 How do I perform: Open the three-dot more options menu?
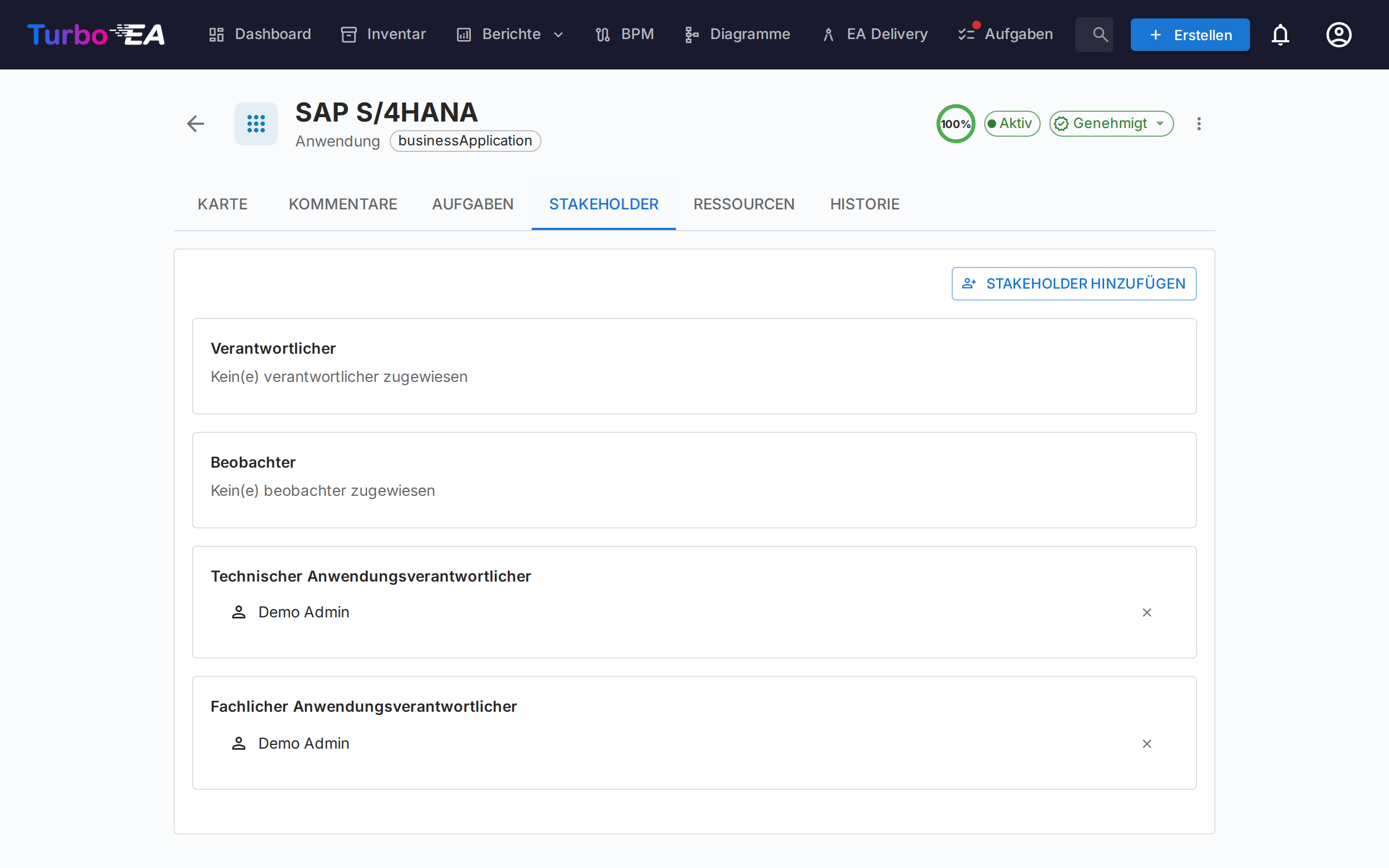tap(1199, 124)
